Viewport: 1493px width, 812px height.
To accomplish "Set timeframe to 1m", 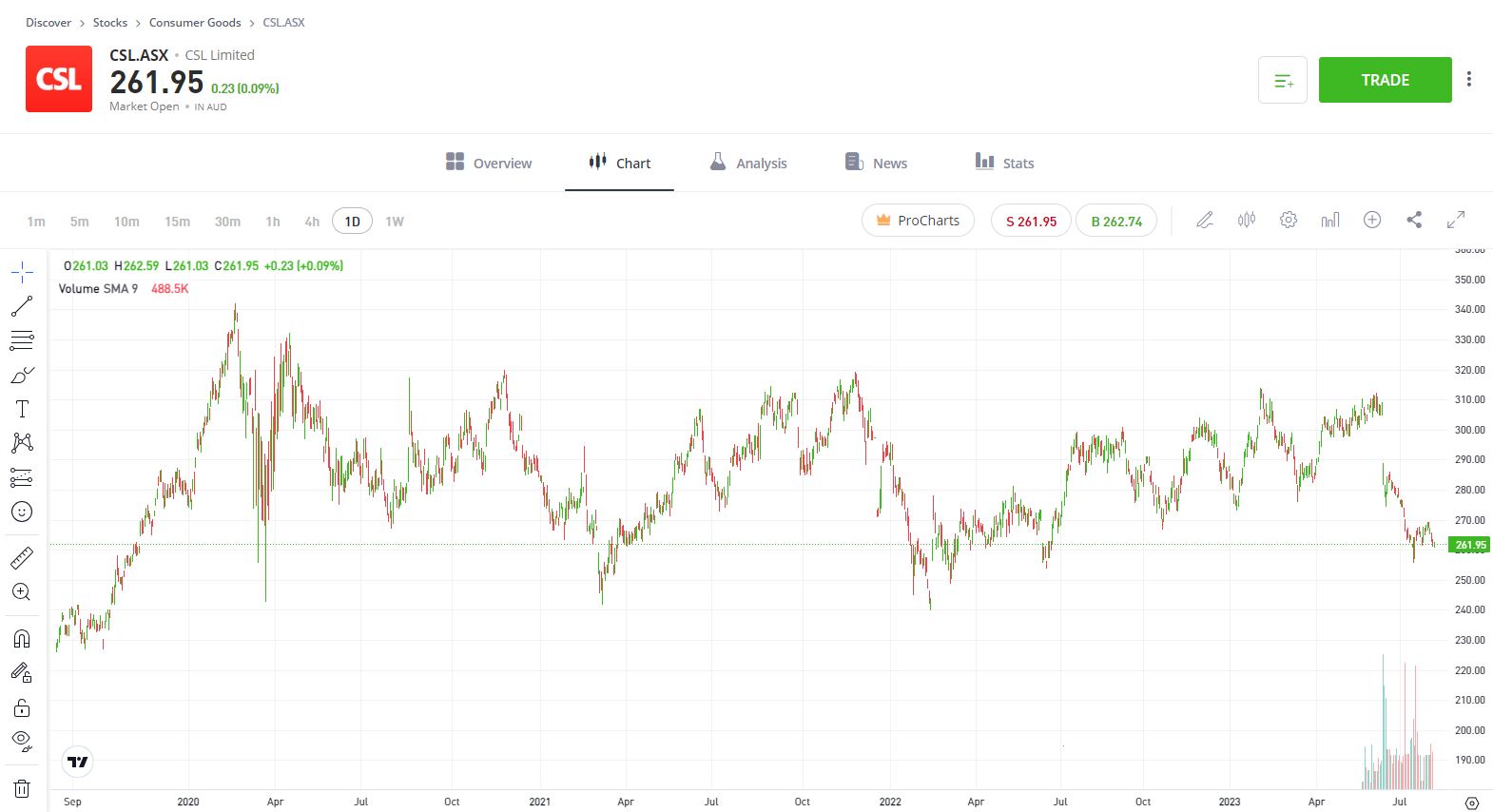I will [36, 222].
